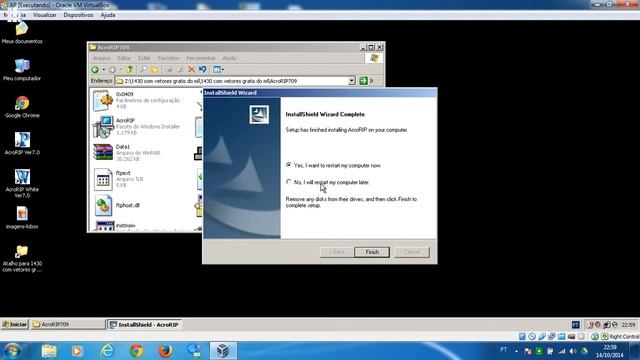The height and width of the screenshot is (360, 640).
Task: Select the Data1 WinRAR archive file
Action: coord(127,152)
